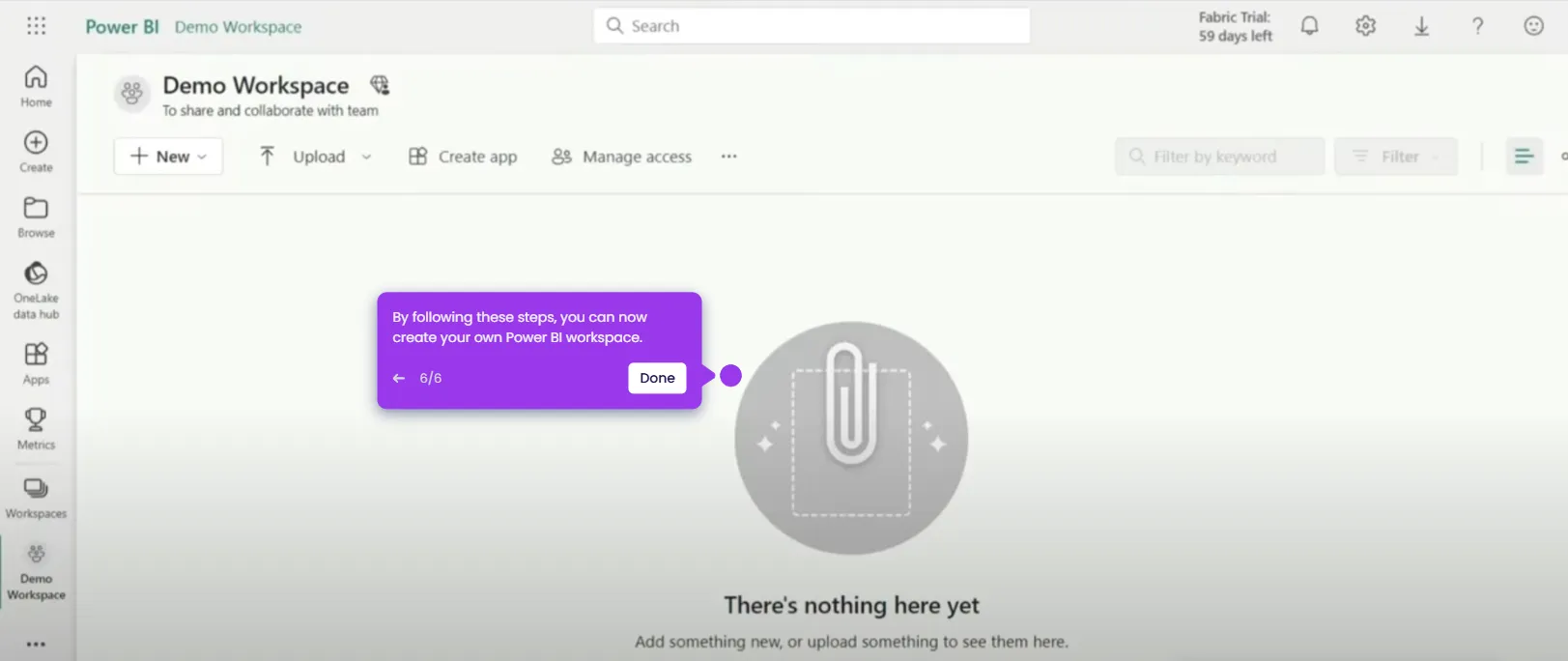Open Browse in the left navigation
Viewport: 1568px width, 661px height.
tap(36, 217)
